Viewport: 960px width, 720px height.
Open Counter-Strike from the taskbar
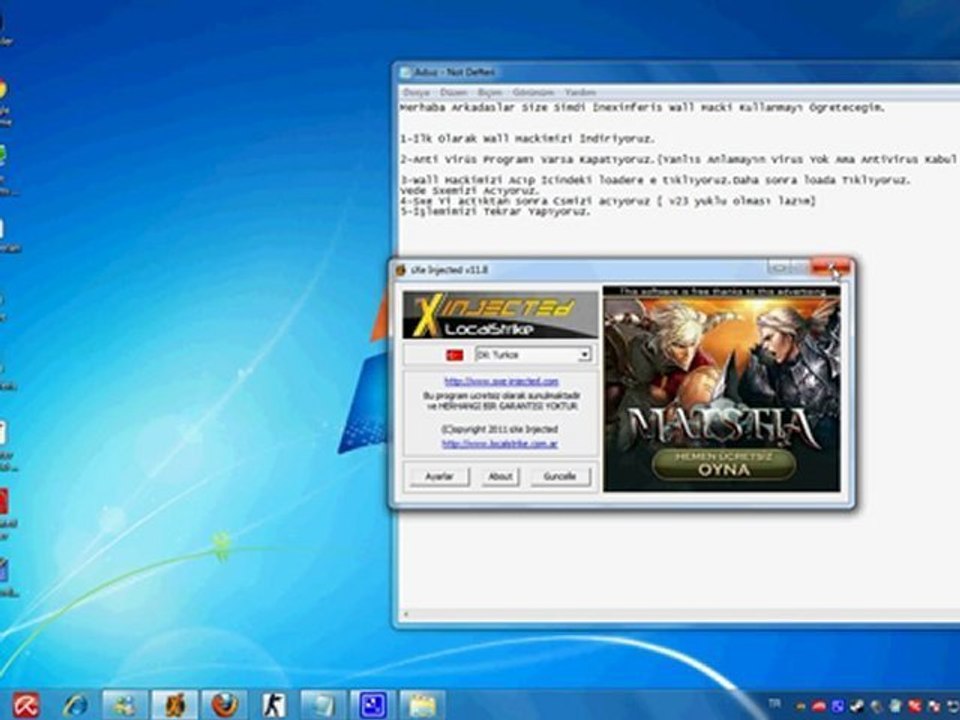pos(273,705)
